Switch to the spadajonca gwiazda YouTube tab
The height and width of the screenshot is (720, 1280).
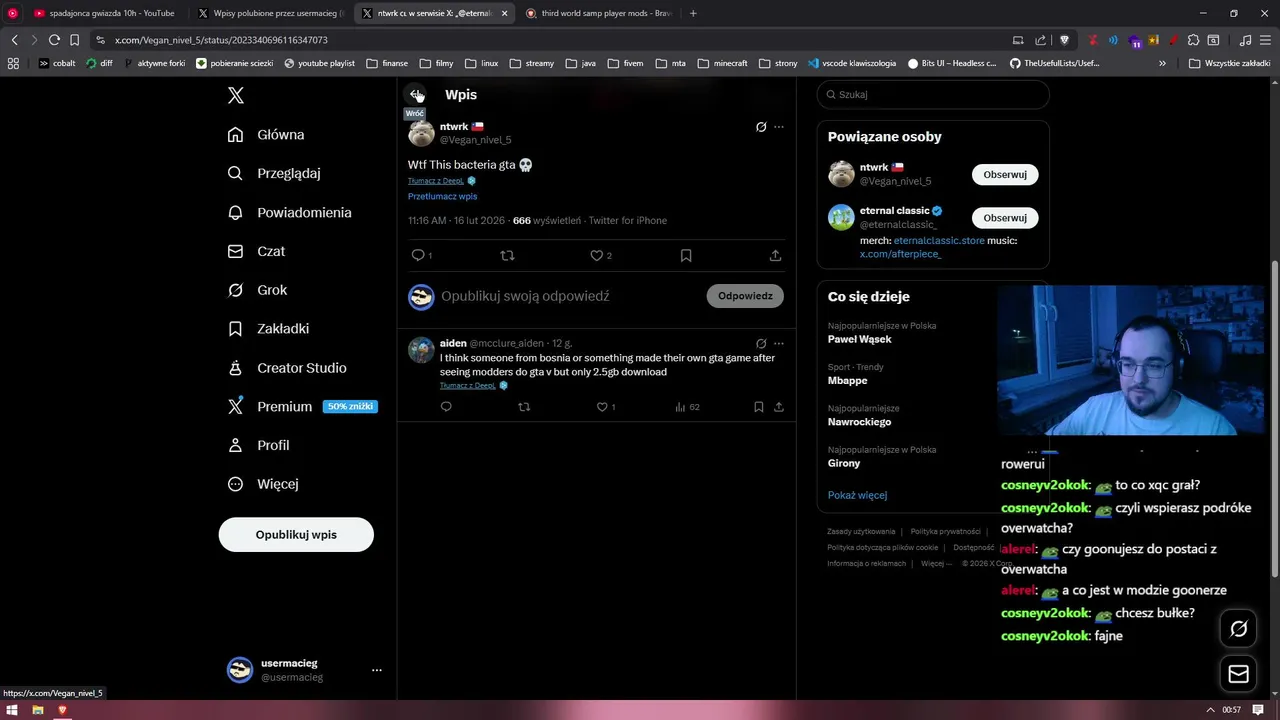coord(104,13)
